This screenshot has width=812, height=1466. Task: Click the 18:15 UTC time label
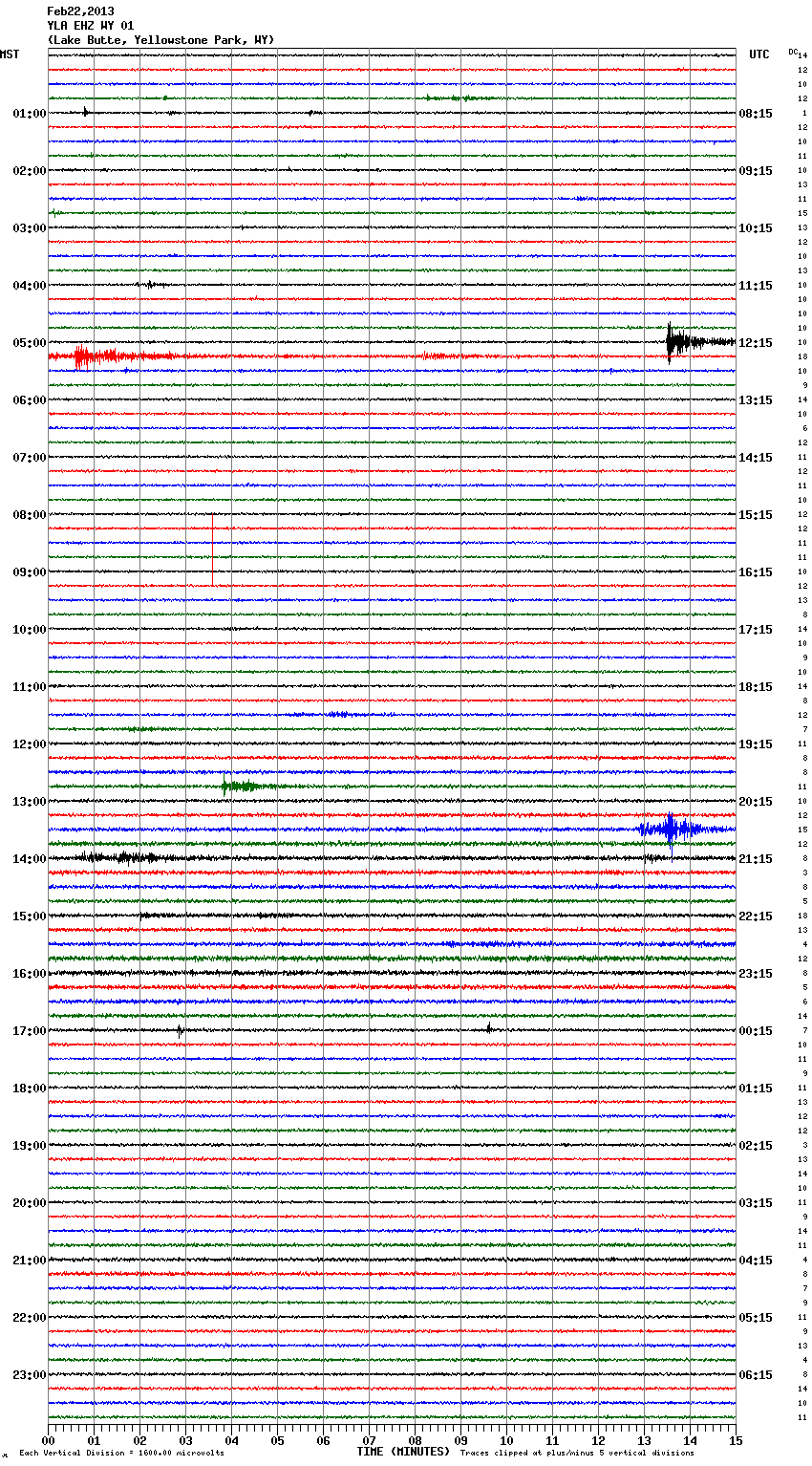click(756, 687)
